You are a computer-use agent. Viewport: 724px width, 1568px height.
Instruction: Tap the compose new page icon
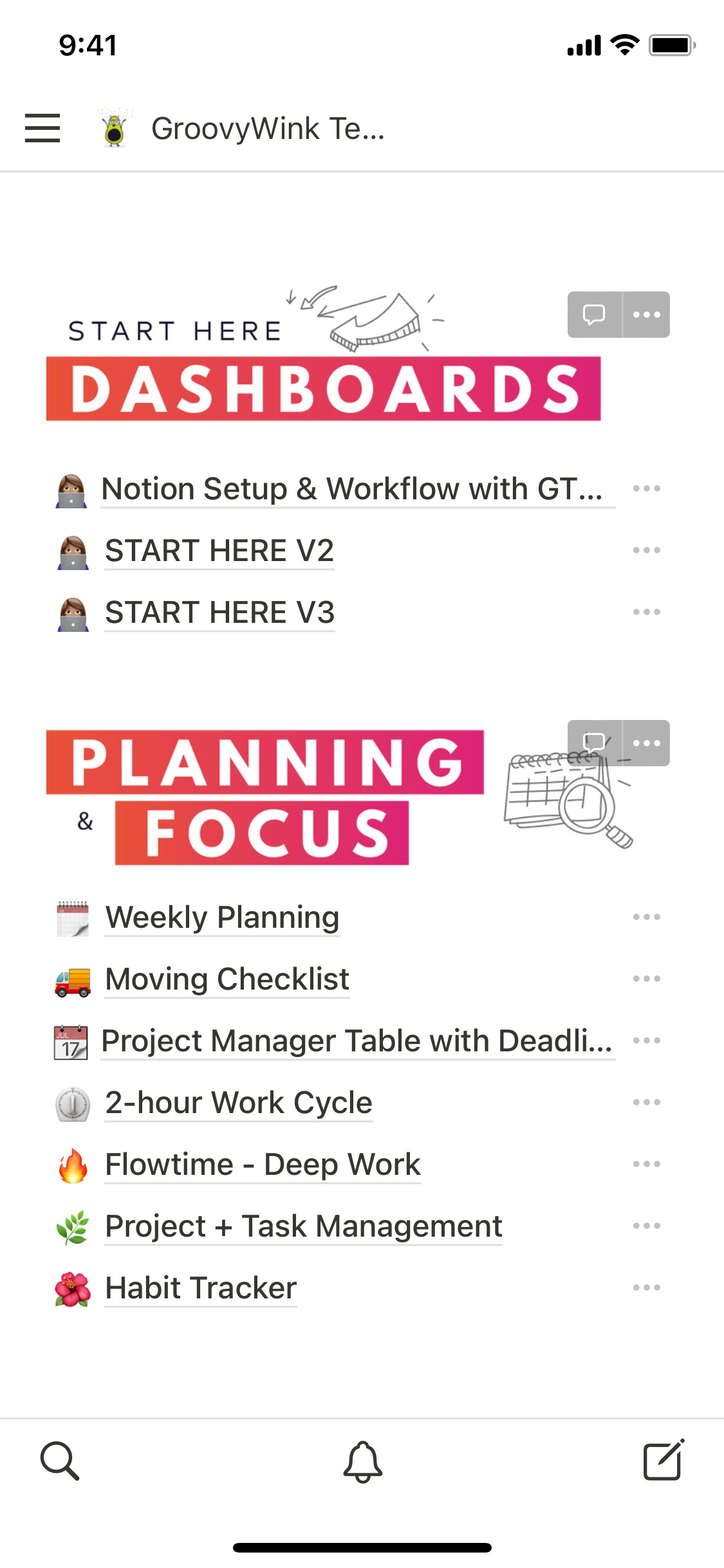point(664,1461)
